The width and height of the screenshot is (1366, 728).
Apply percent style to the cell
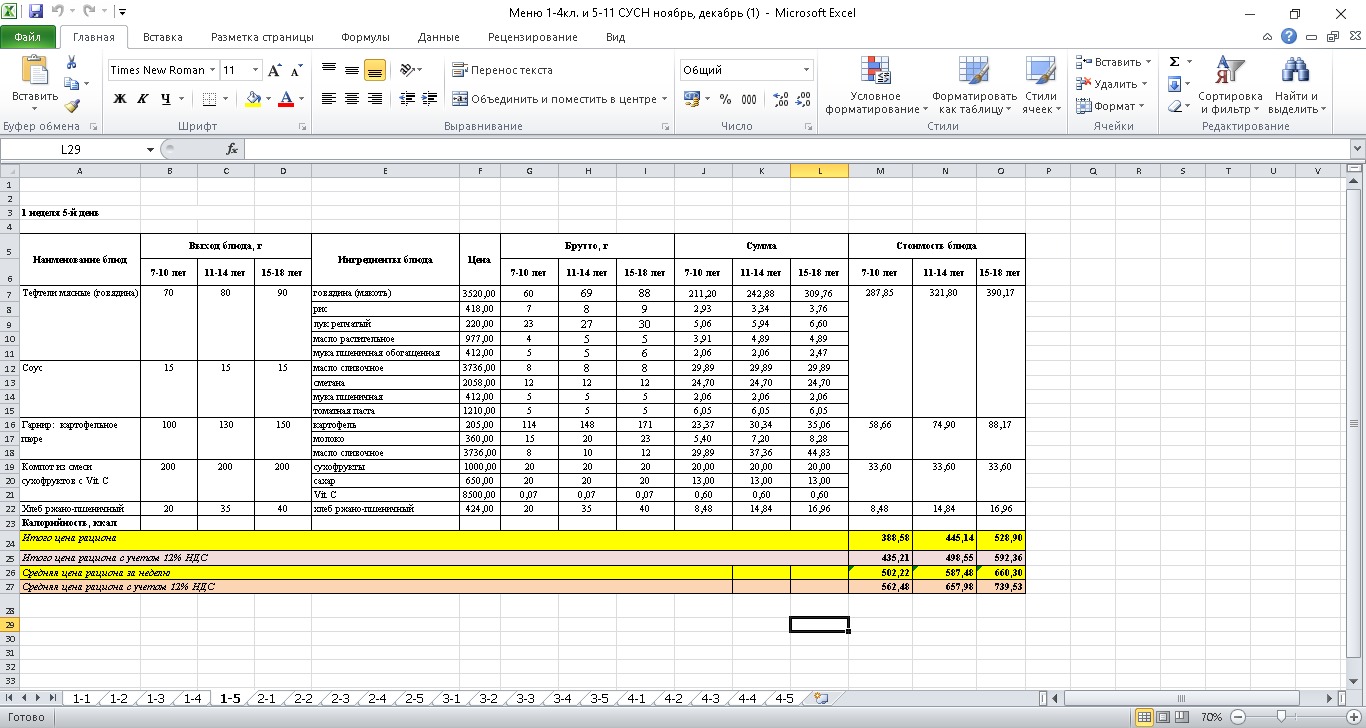[727, 99]
